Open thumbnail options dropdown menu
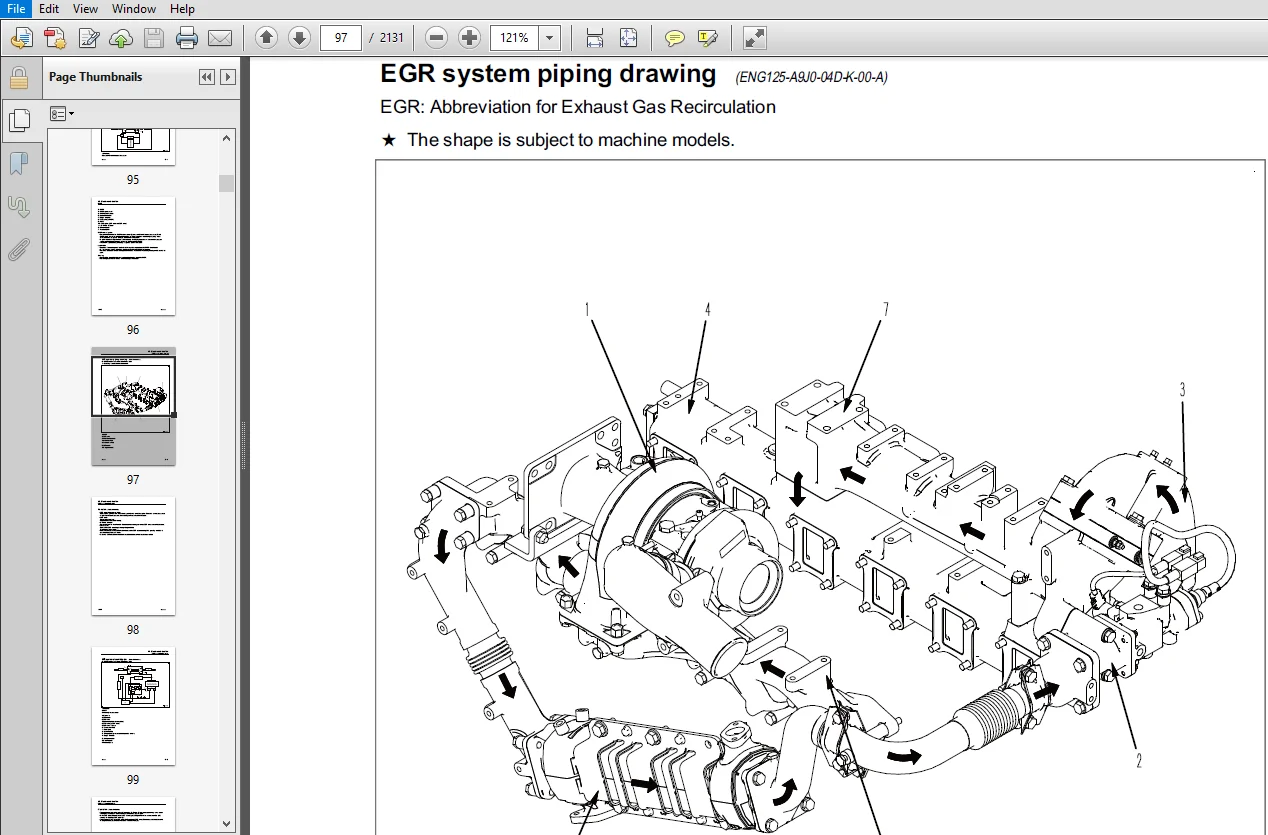The image size is (1268, 835). [62, 114]
